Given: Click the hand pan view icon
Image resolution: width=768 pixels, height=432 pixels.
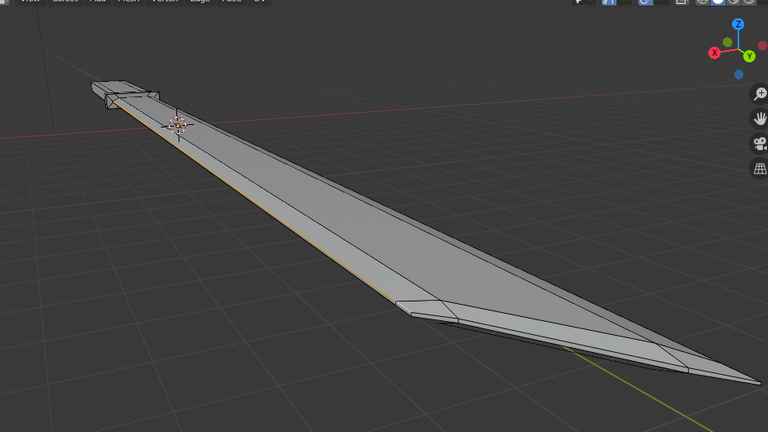Looking at the screenshot, I should tap(759, 119).
